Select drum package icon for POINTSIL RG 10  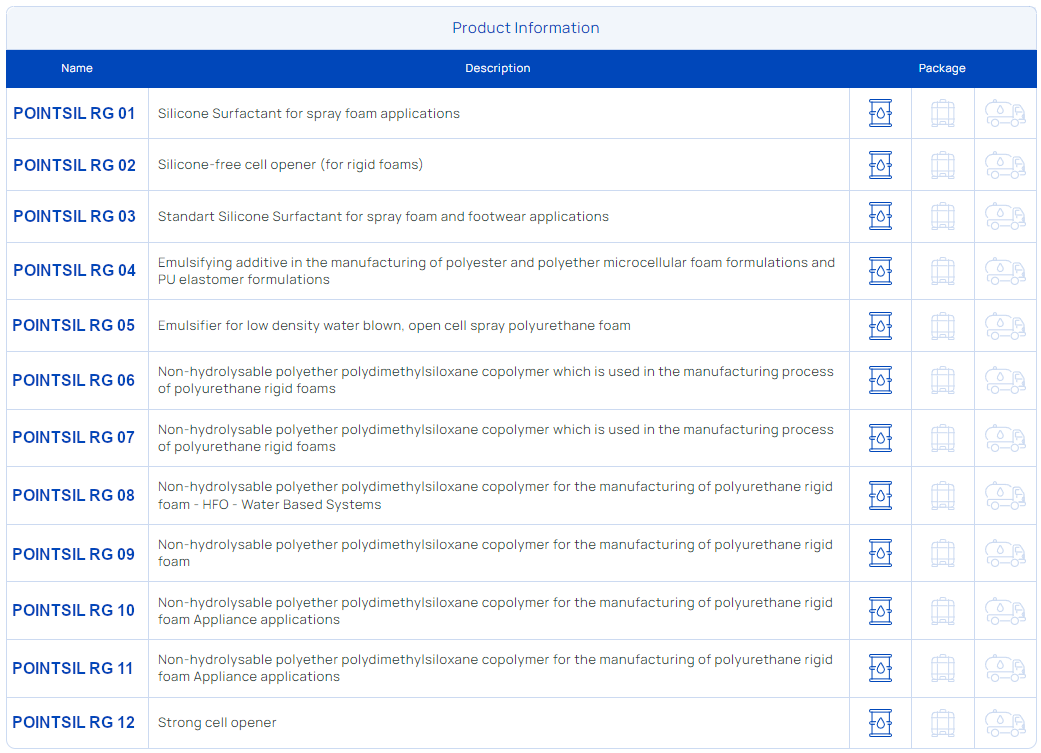[880, 610]
